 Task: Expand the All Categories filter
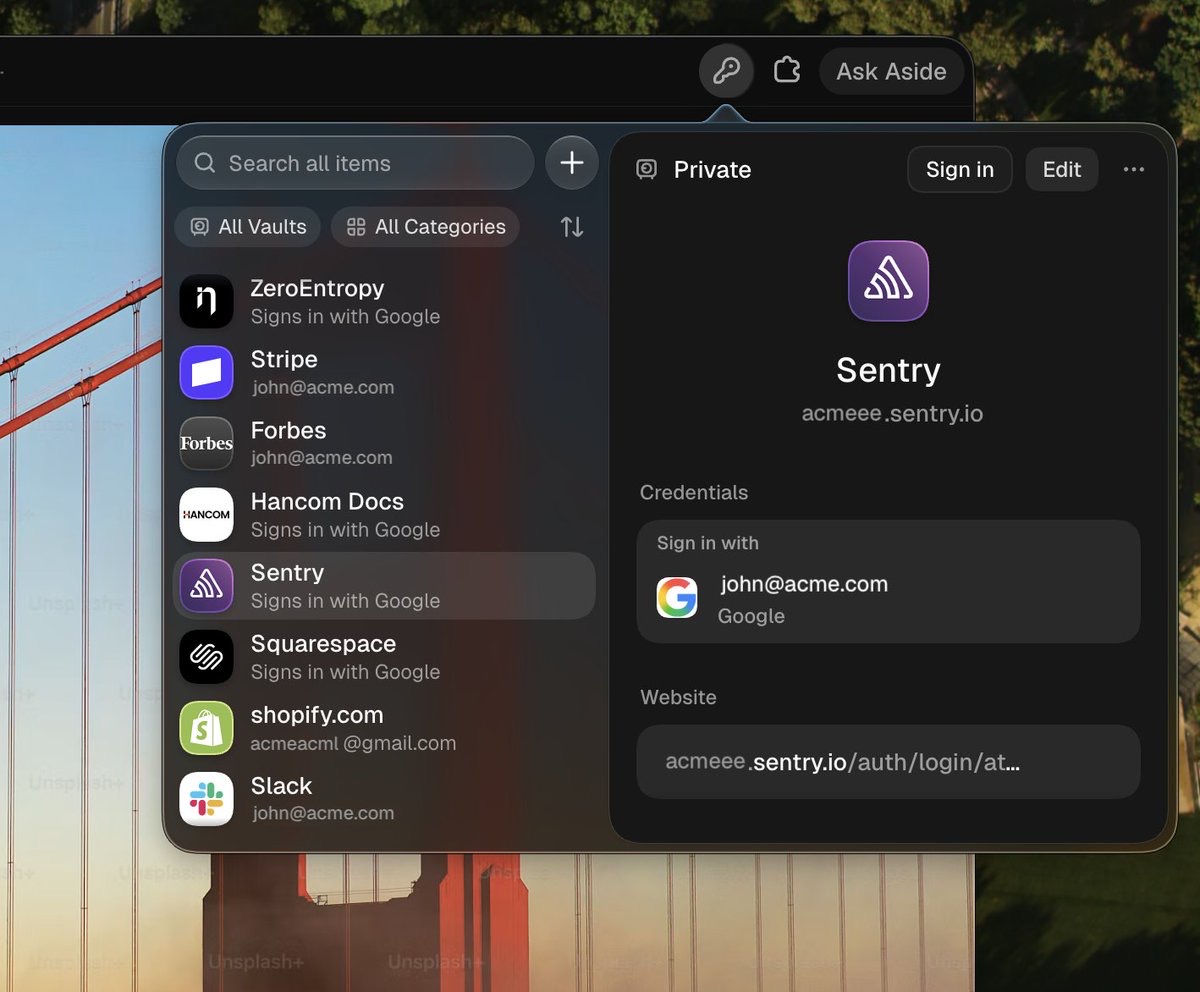click(425, 227)
